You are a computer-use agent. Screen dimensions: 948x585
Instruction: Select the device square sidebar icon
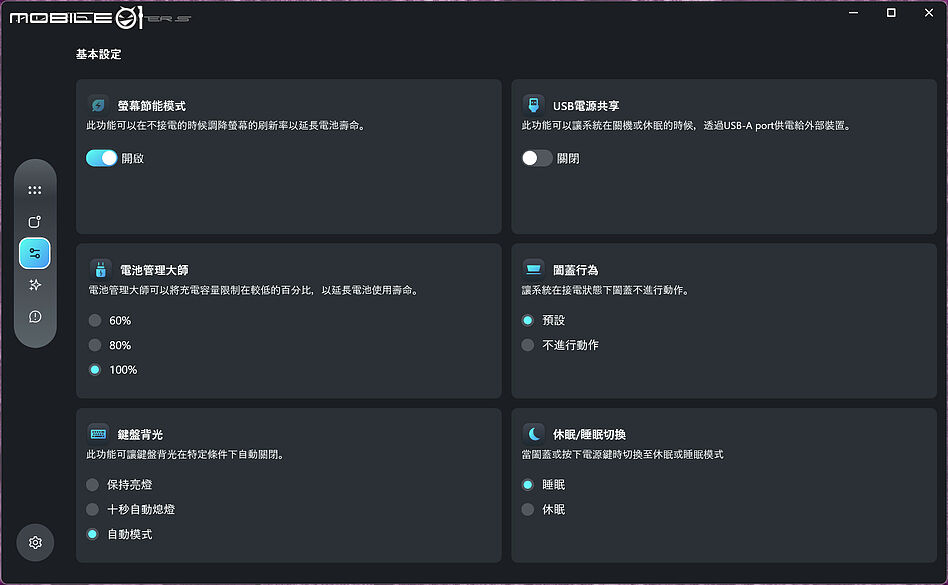click(x=35, y=222)
